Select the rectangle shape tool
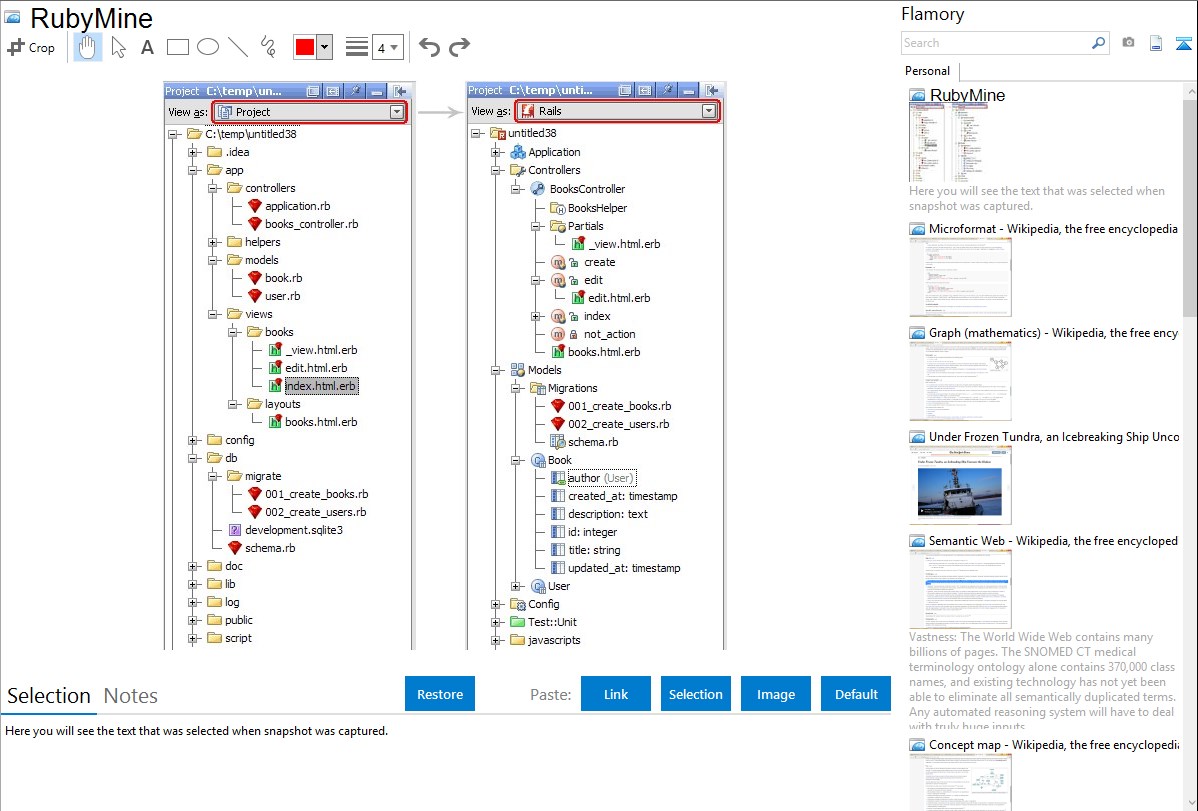This screenshot has height=811, width=1198. coord(178,47)
